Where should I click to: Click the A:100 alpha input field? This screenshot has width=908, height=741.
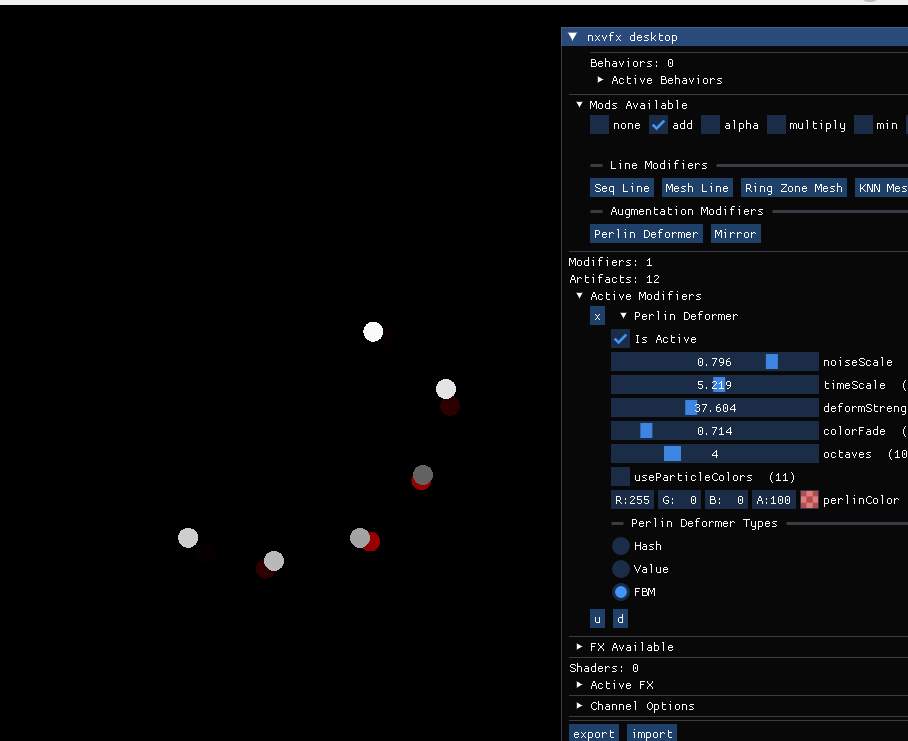tap(773, 499)
